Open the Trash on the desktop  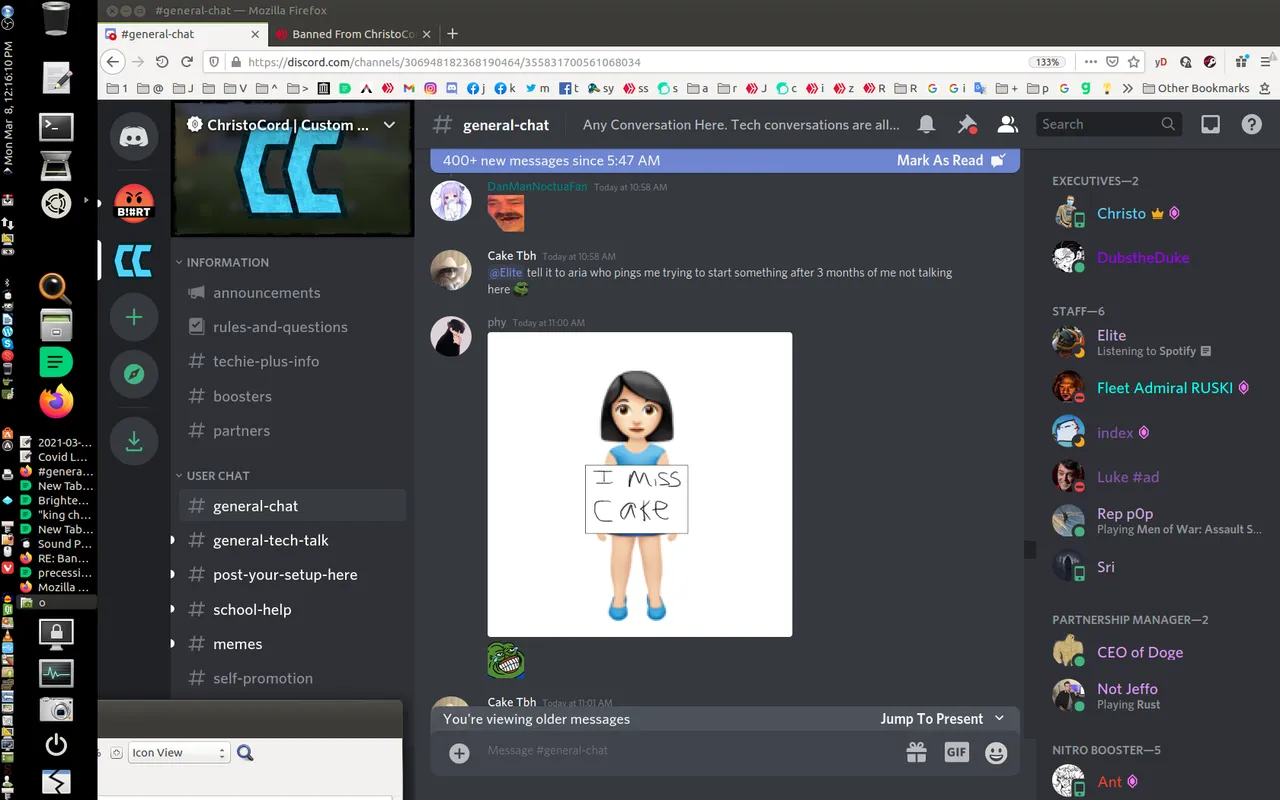pos(57,19)
